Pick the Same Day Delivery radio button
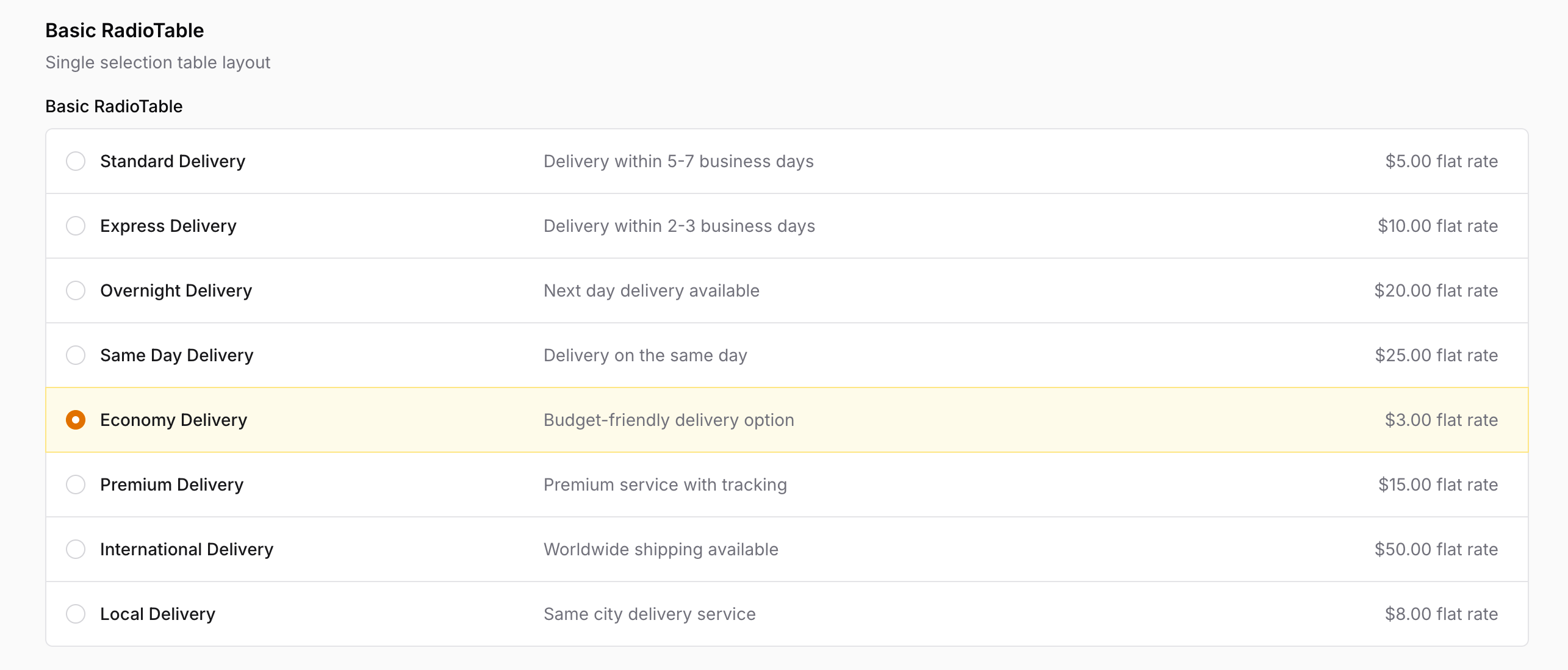This screenshot has width=1568, height=670. pos(76,355)
